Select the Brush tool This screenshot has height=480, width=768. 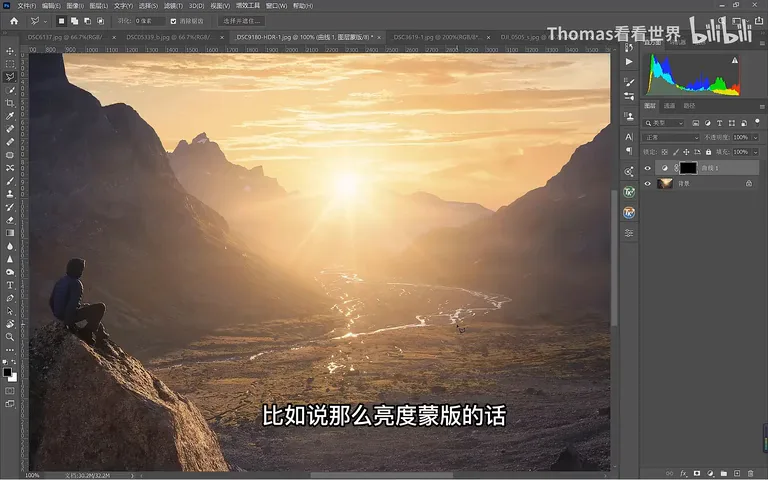tap(10, 181)
